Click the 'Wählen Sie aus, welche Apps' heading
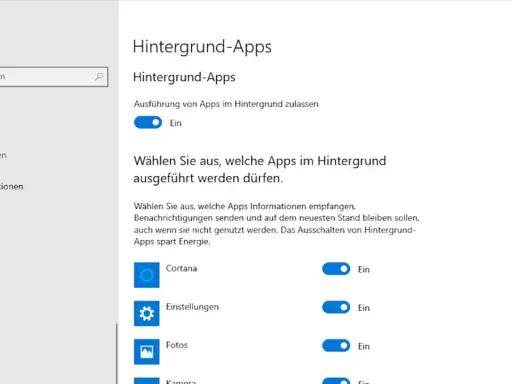This screenshot has height=384, width=512. pos(260,169)
